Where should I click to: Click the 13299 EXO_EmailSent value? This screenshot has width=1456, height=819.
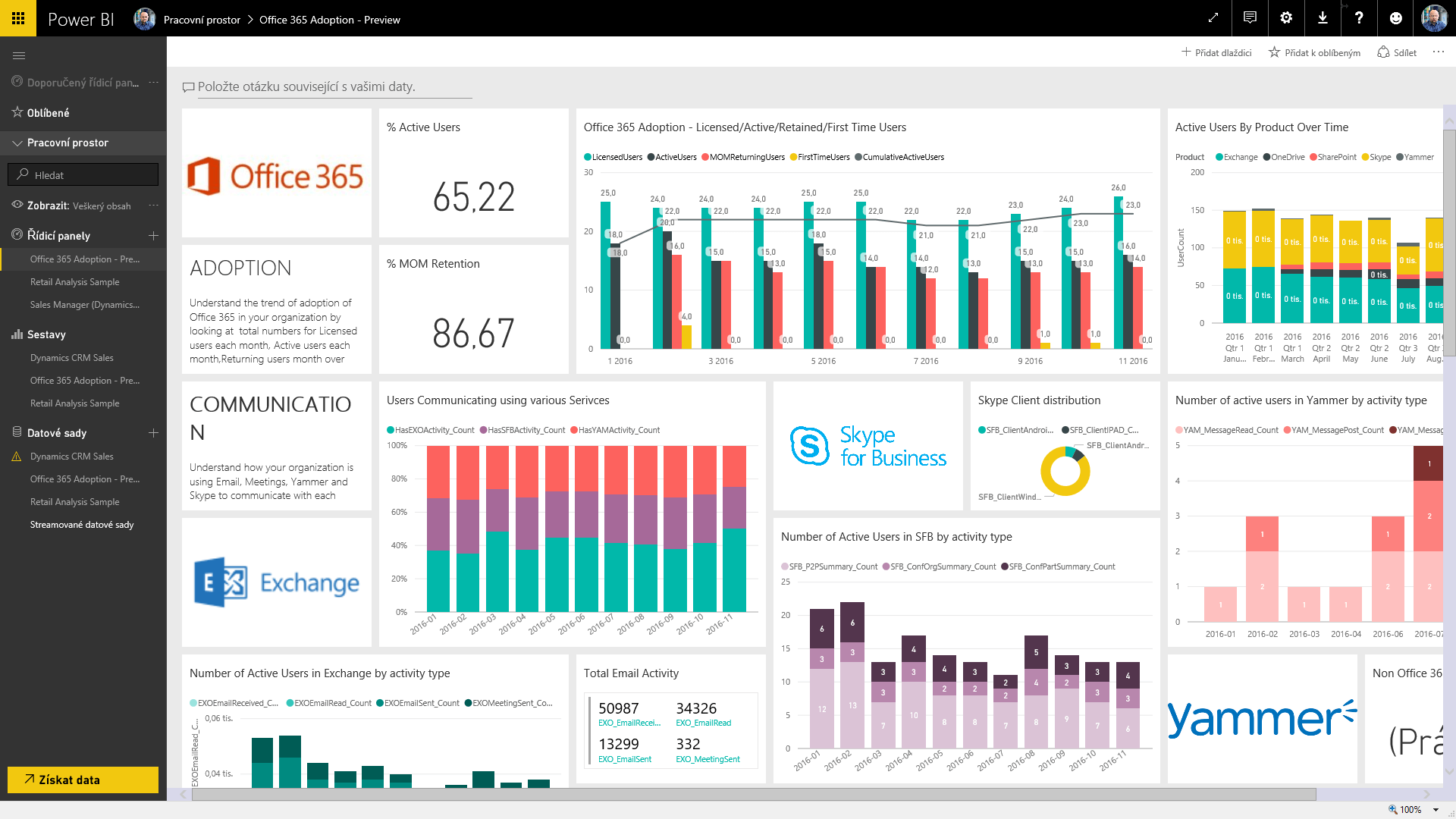tap(619, 744)
